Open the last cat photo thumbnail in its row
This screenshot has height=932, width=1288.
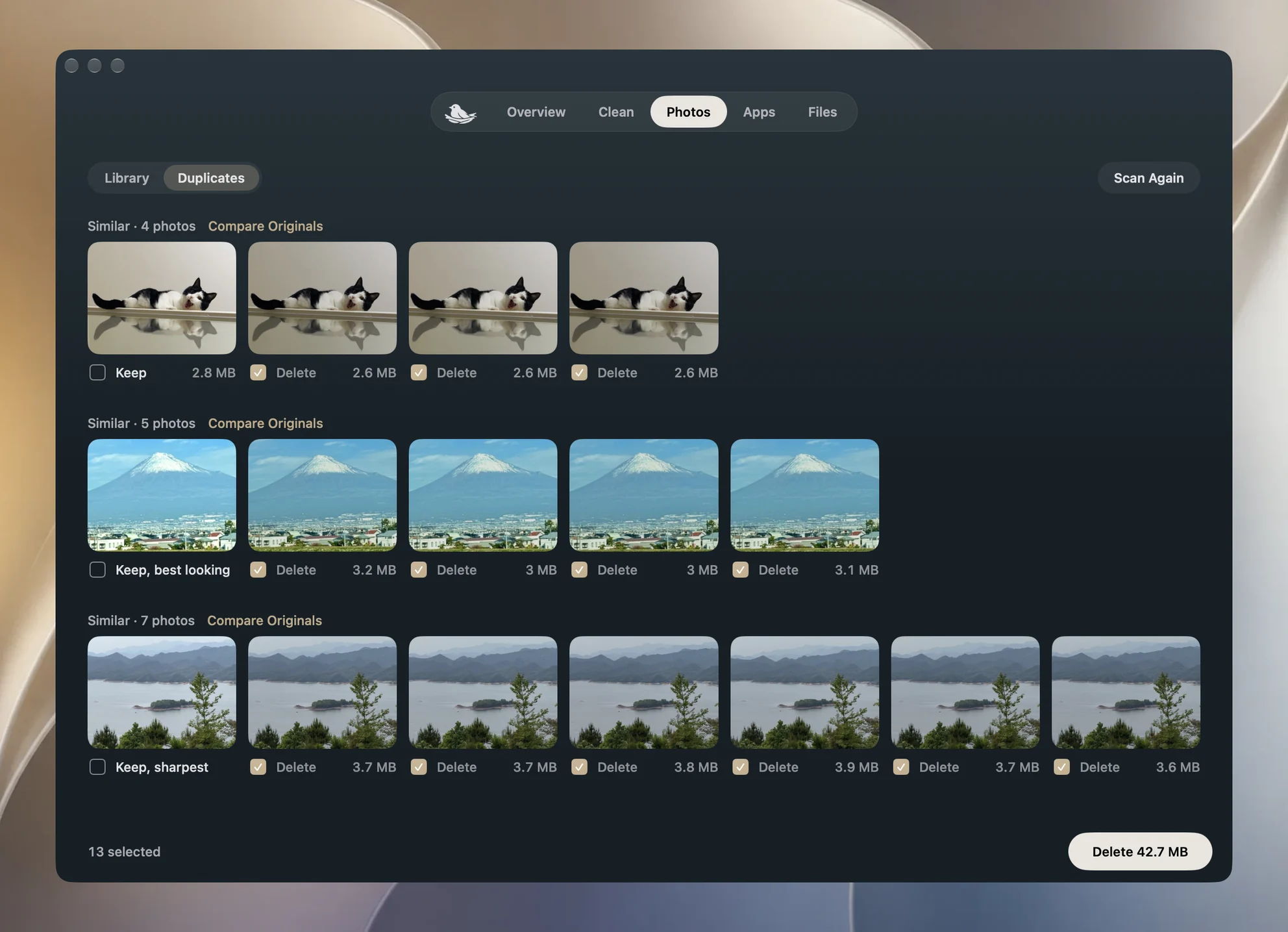tap(644, 298)
